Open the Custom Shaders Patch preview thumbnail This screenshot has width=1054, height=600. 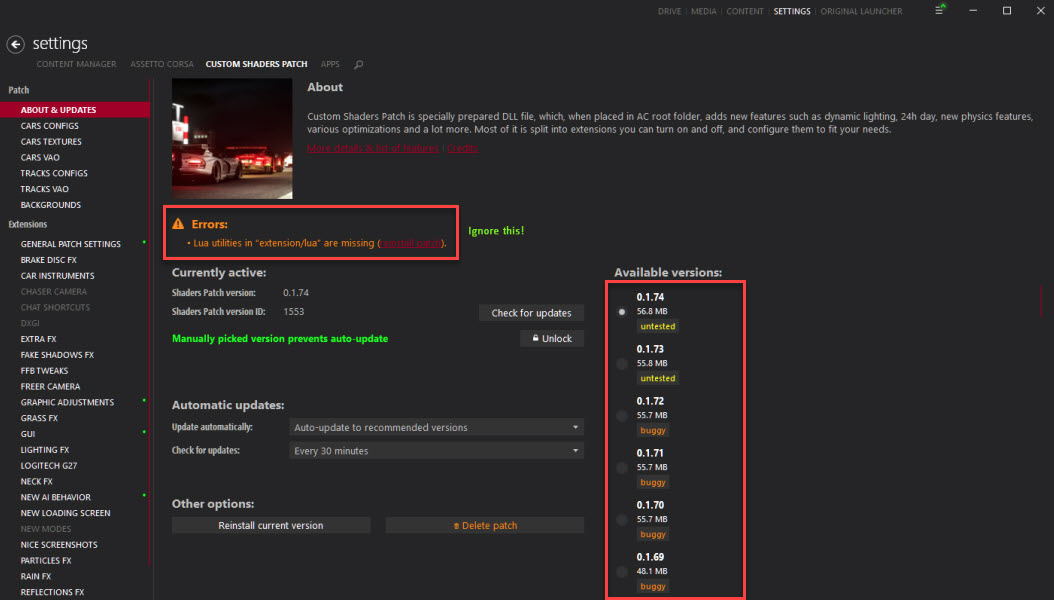tap(232, 139)
